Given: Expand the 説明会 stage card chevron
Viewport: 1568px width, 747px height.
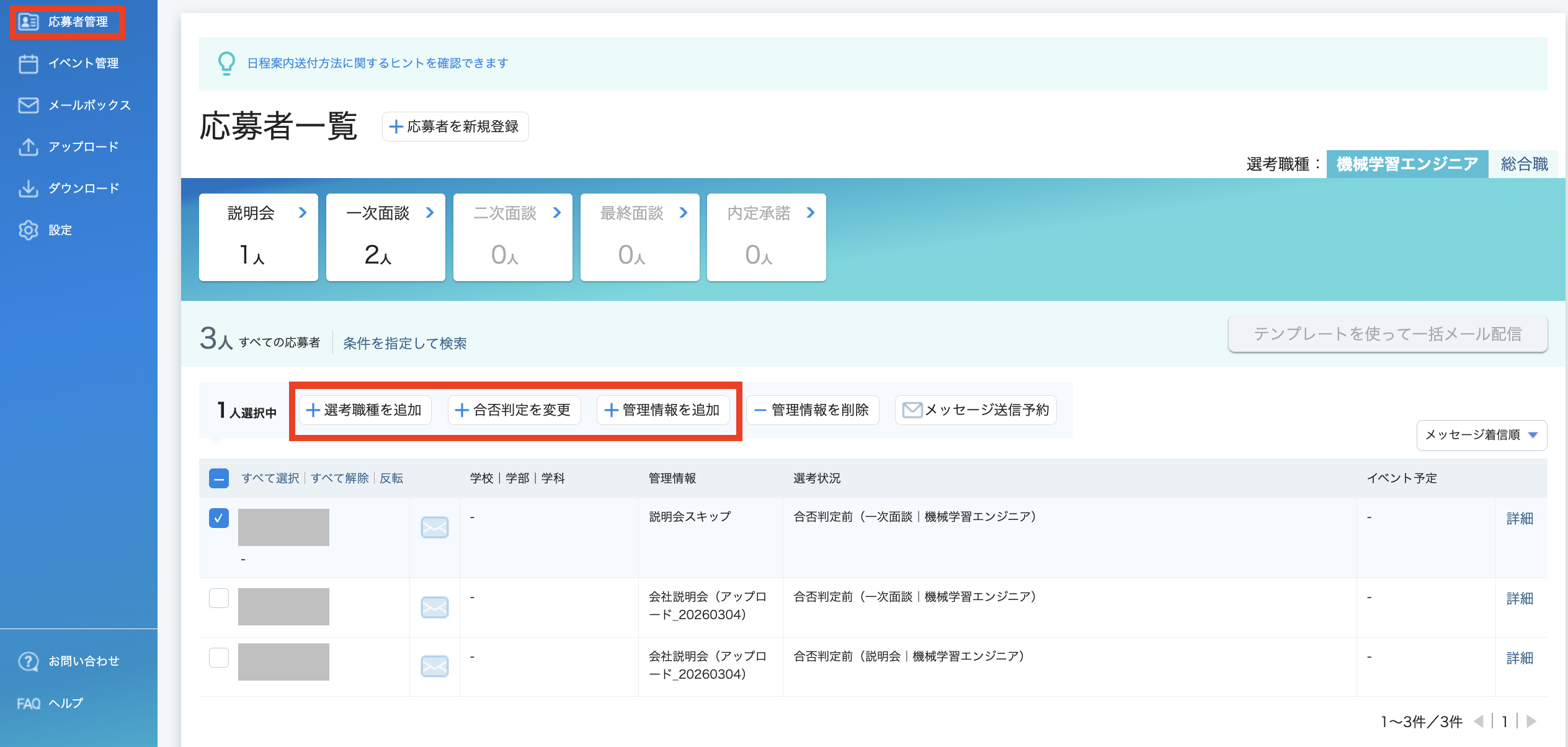Looking at the screenshot, I should pyautogui.click(x=303, y=213).
